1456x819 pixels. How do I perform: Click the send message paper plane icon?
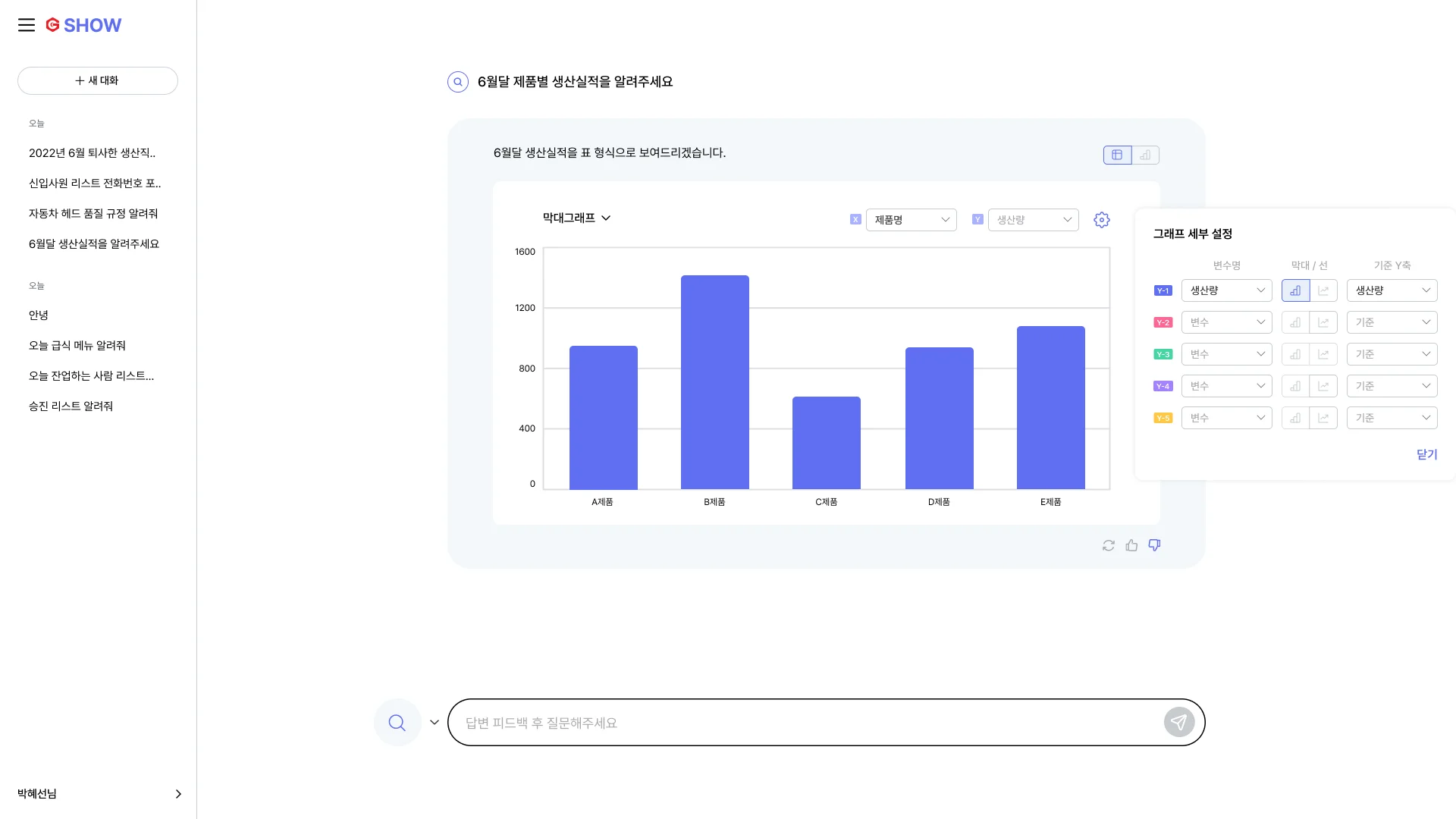1178,723
